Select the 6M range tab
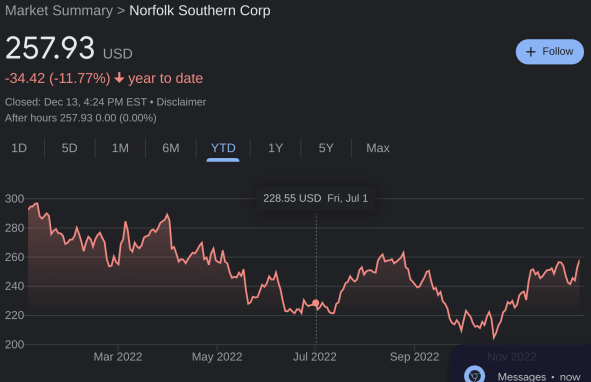 click(x=171, y=148)
